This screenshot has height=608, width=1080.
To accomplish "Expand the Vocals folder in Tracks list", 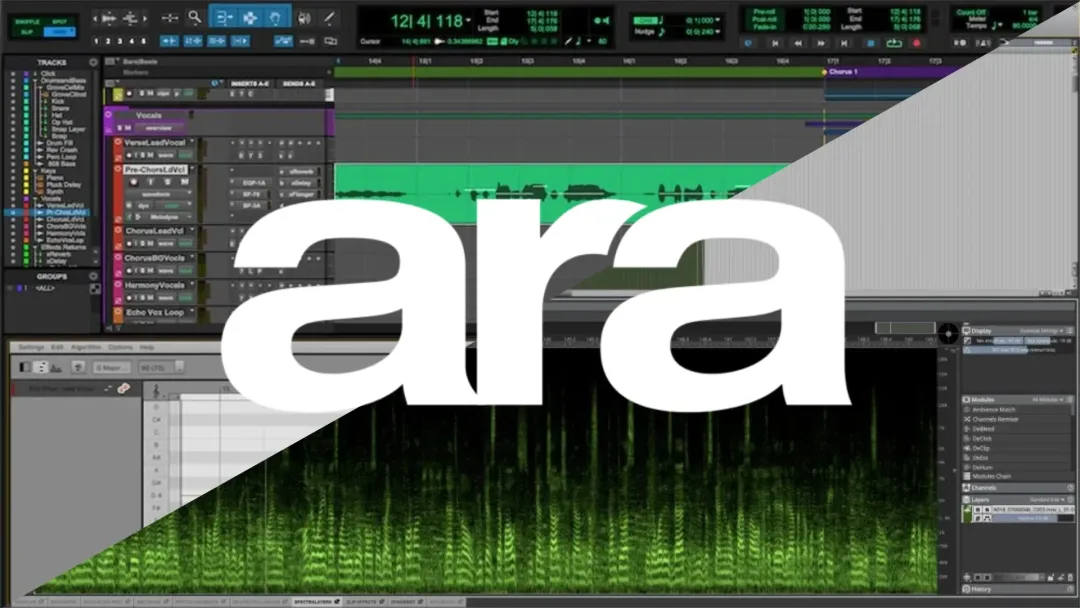I will (x=35, y=198).
